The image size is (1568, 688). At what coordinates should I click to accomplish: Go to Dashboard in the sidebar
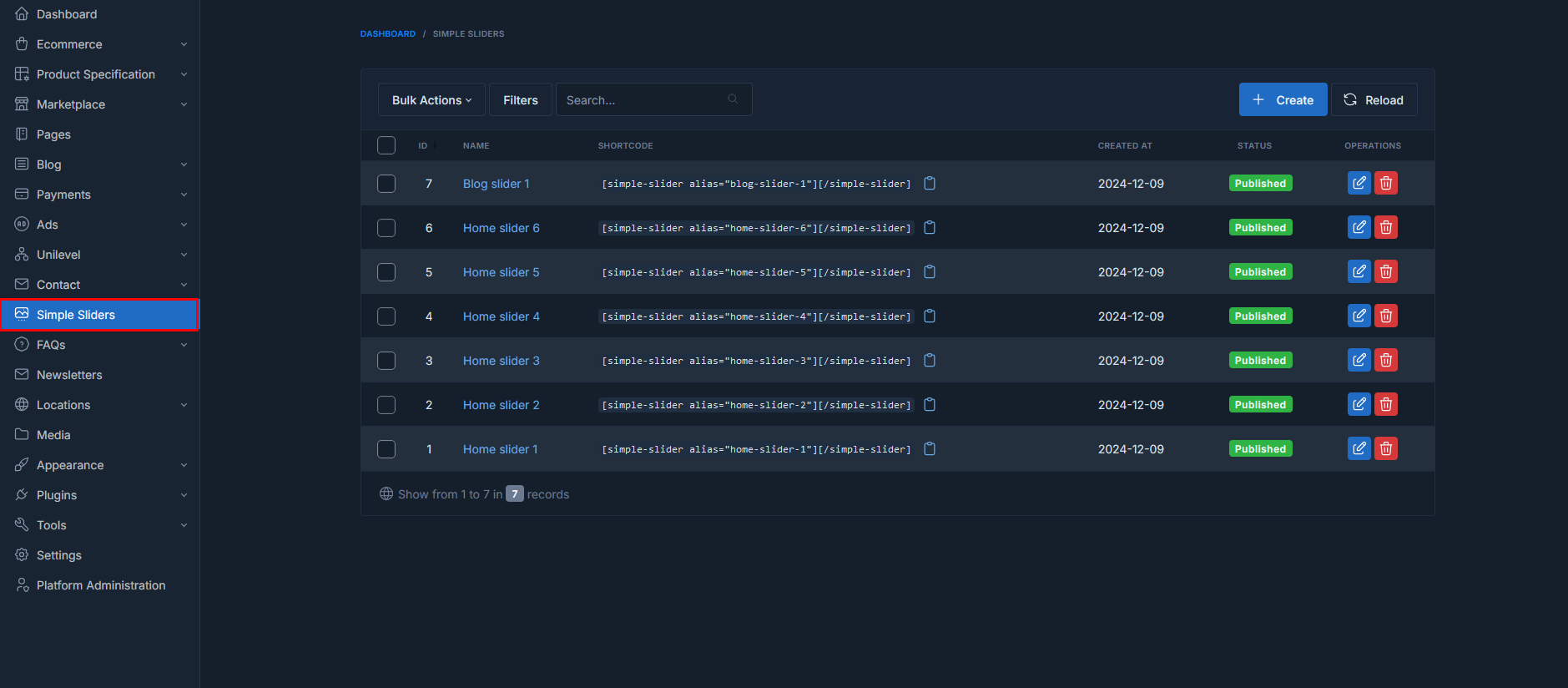point(100,14)
